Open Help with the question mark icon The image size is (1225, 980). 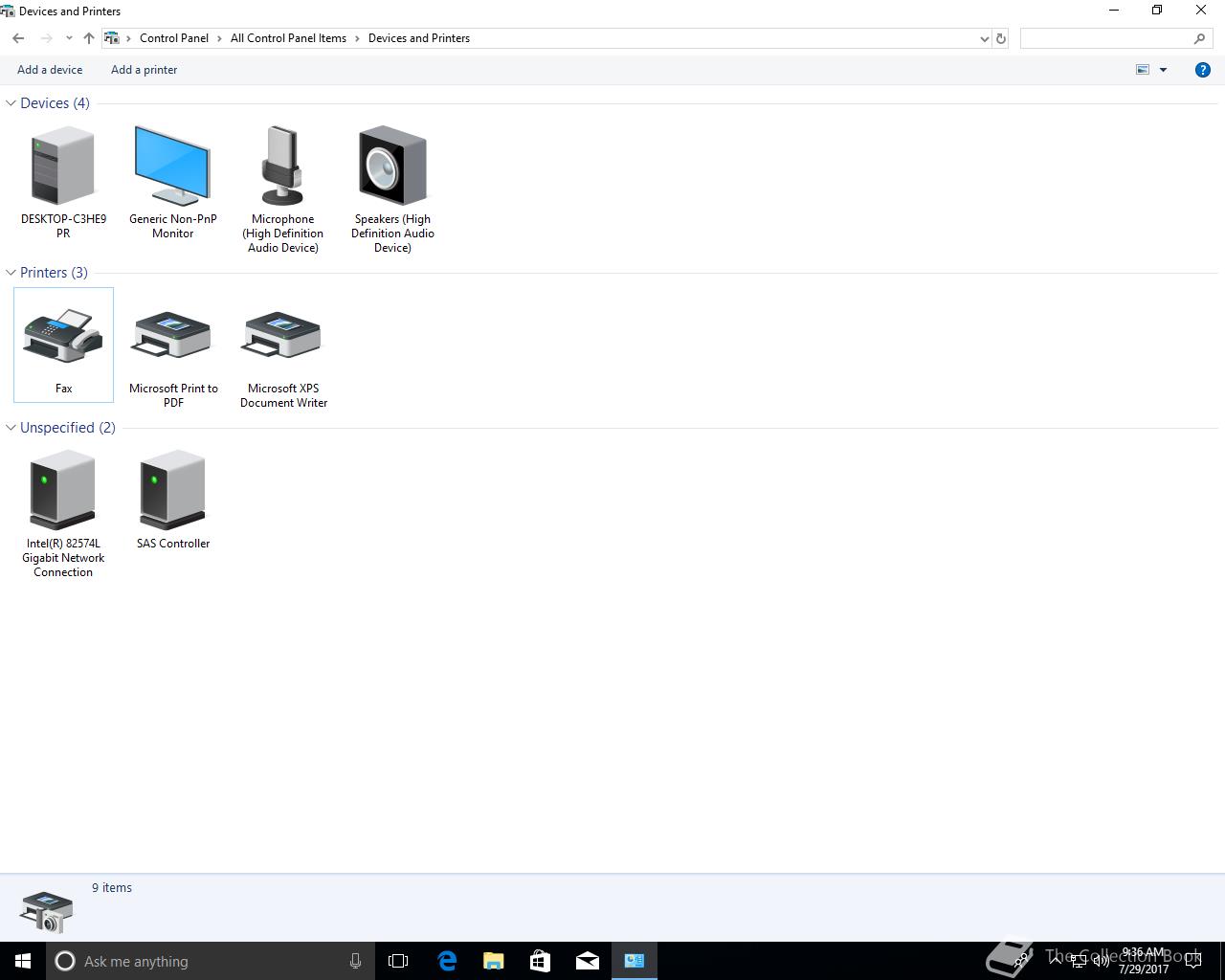(1203, 70)
